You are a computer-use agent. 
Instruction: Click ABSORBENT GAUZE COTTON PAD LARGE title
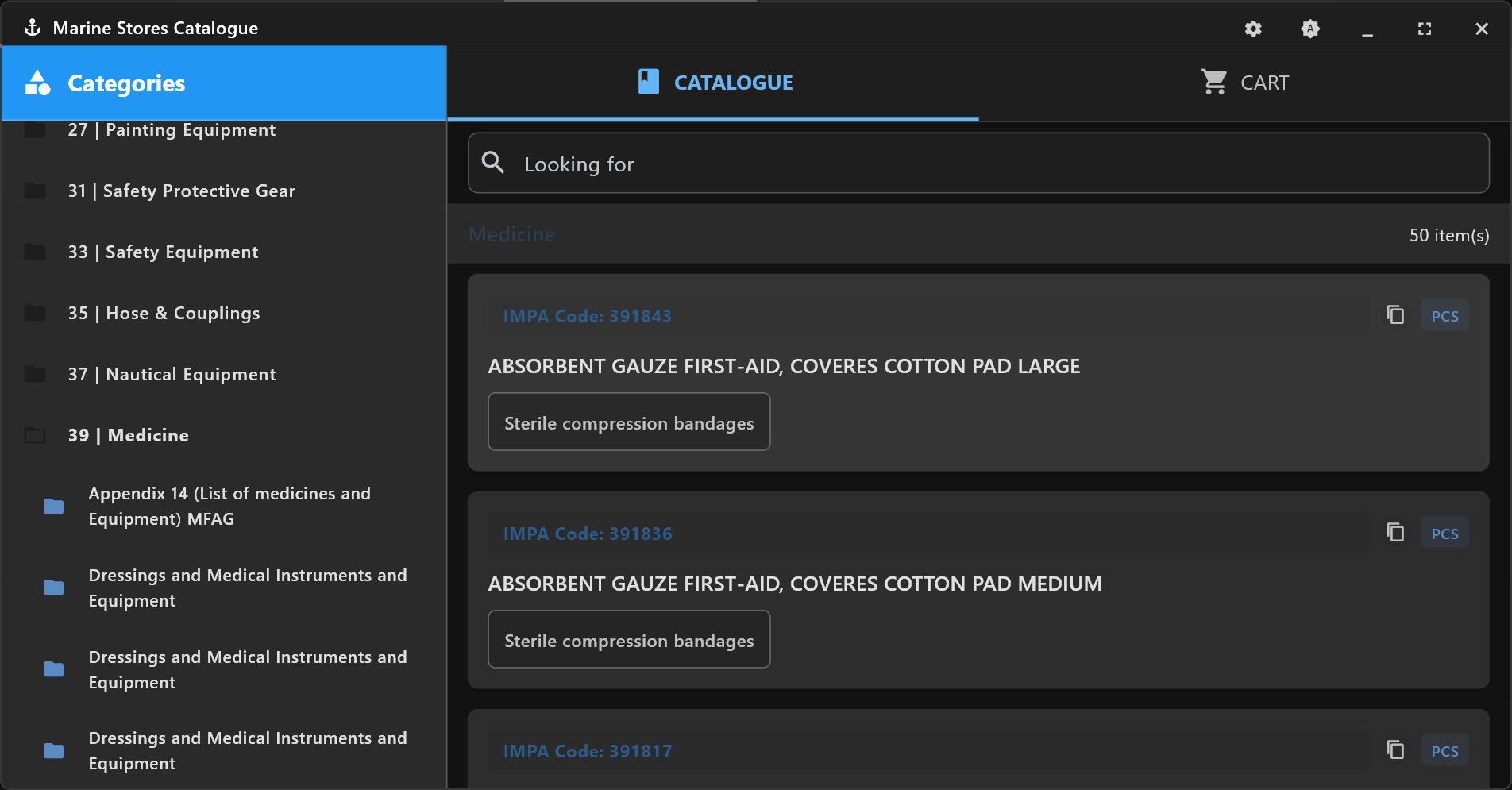(x=784, y=366)
